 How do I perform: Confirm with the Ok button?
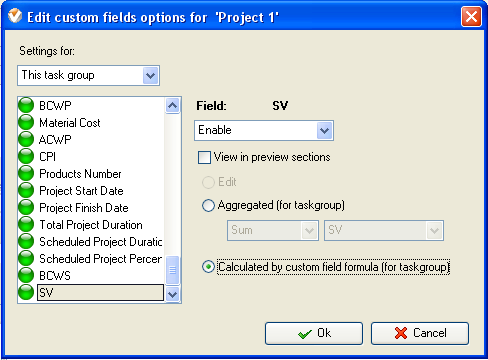(314, 333)
